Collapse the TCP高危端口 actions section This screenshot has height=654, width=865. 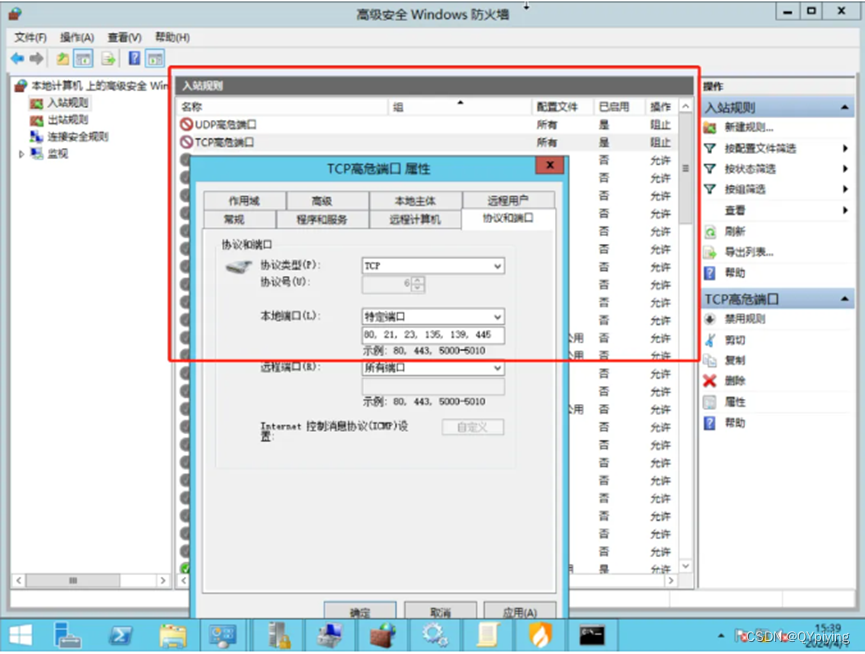[844, 299]
